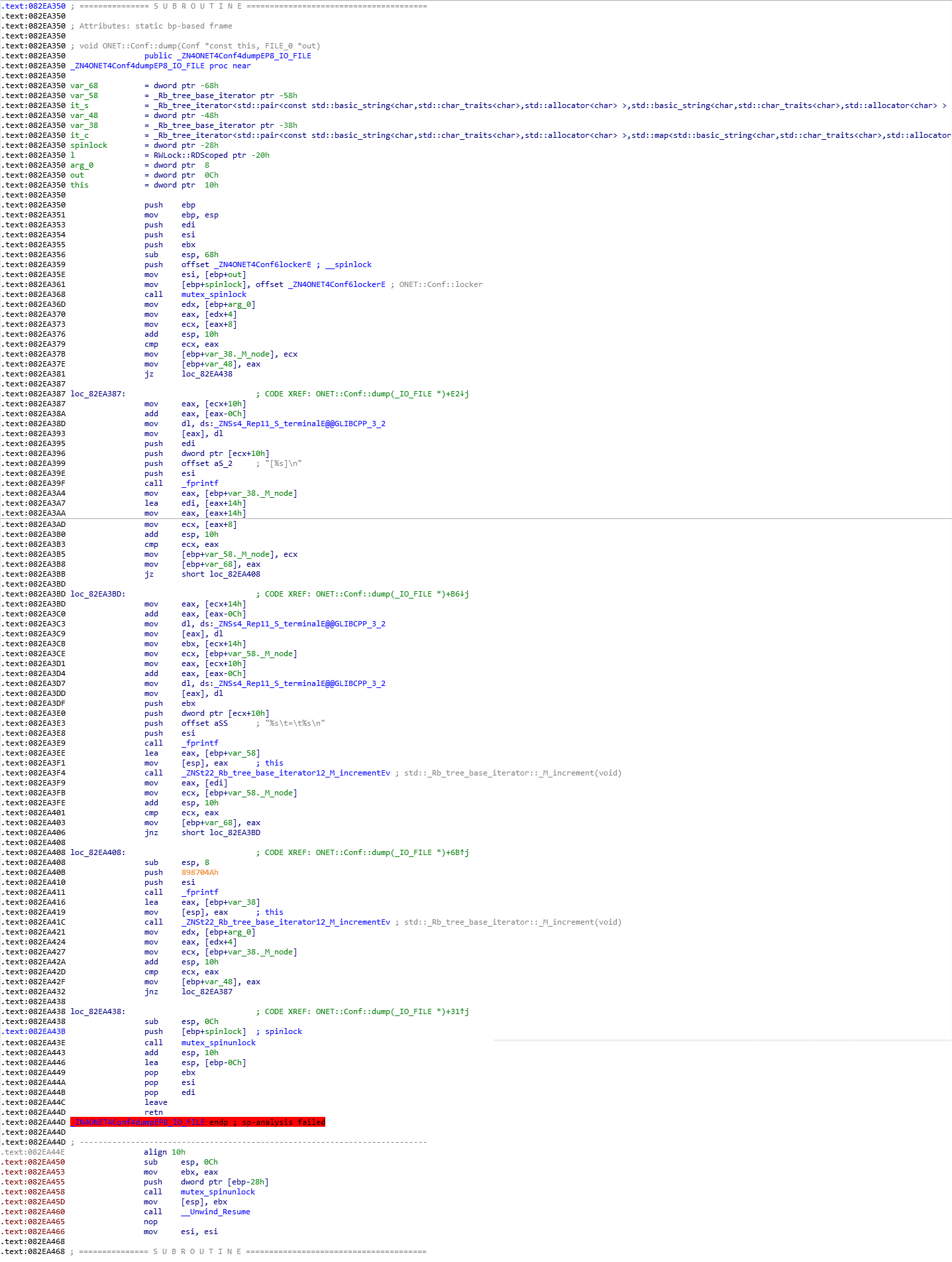Select the 'this' argument definition line
Image resolution: width=952 pixels, height=1262 pixels.
tap(144, 185)
